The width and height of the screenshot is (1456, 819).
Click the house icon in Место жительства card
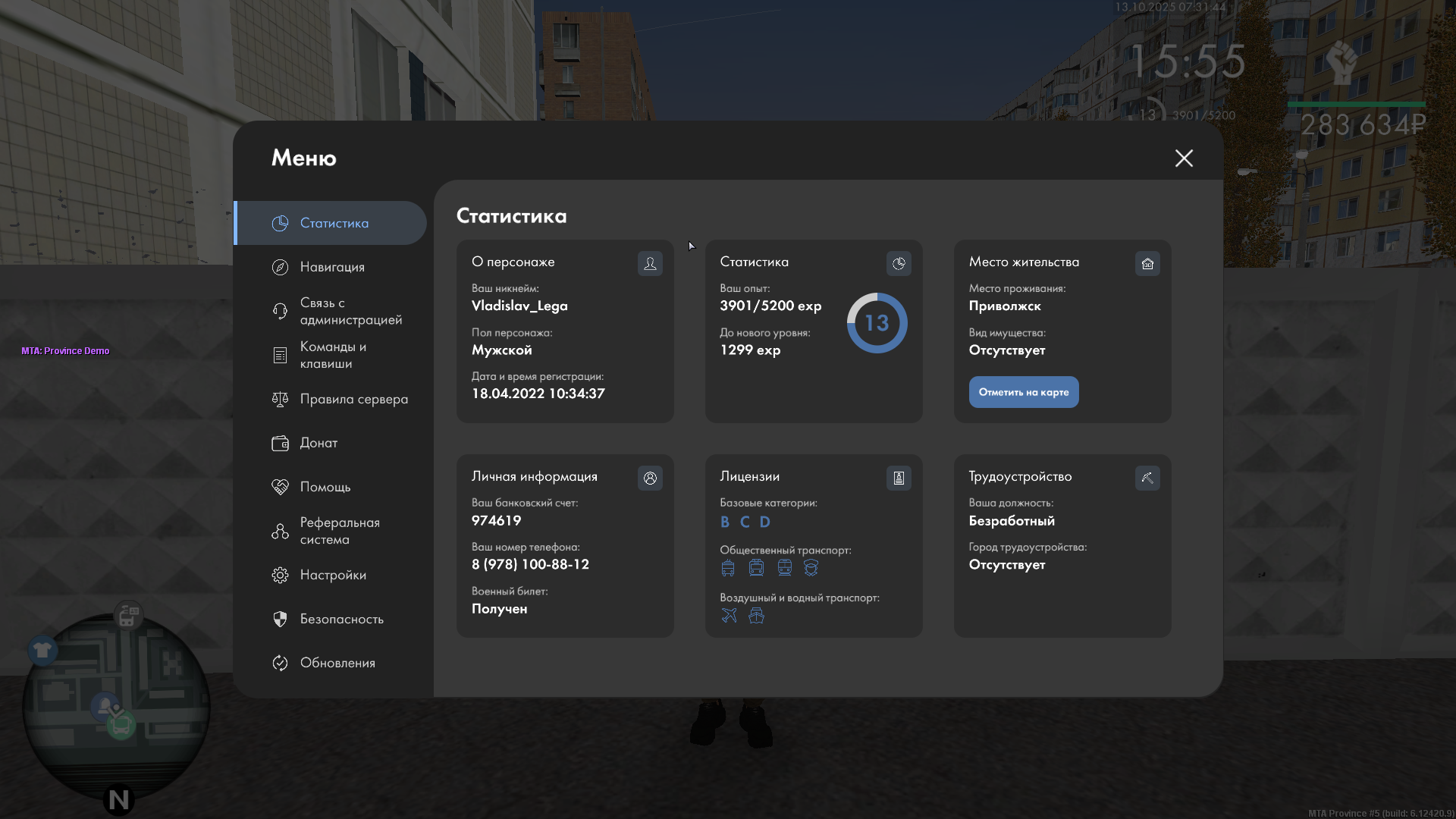tap(1147, 263)
